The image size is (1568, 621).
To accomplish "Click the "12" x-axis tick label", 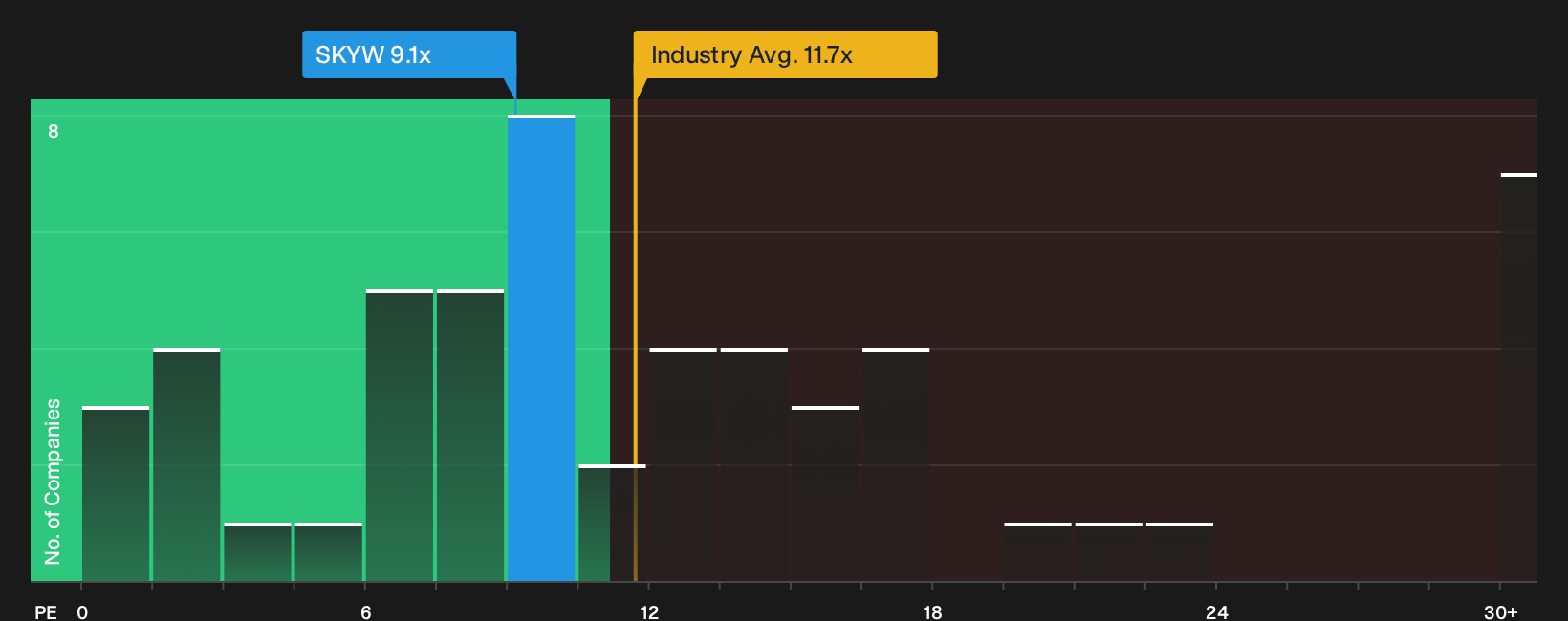I will tap(649, 612).
